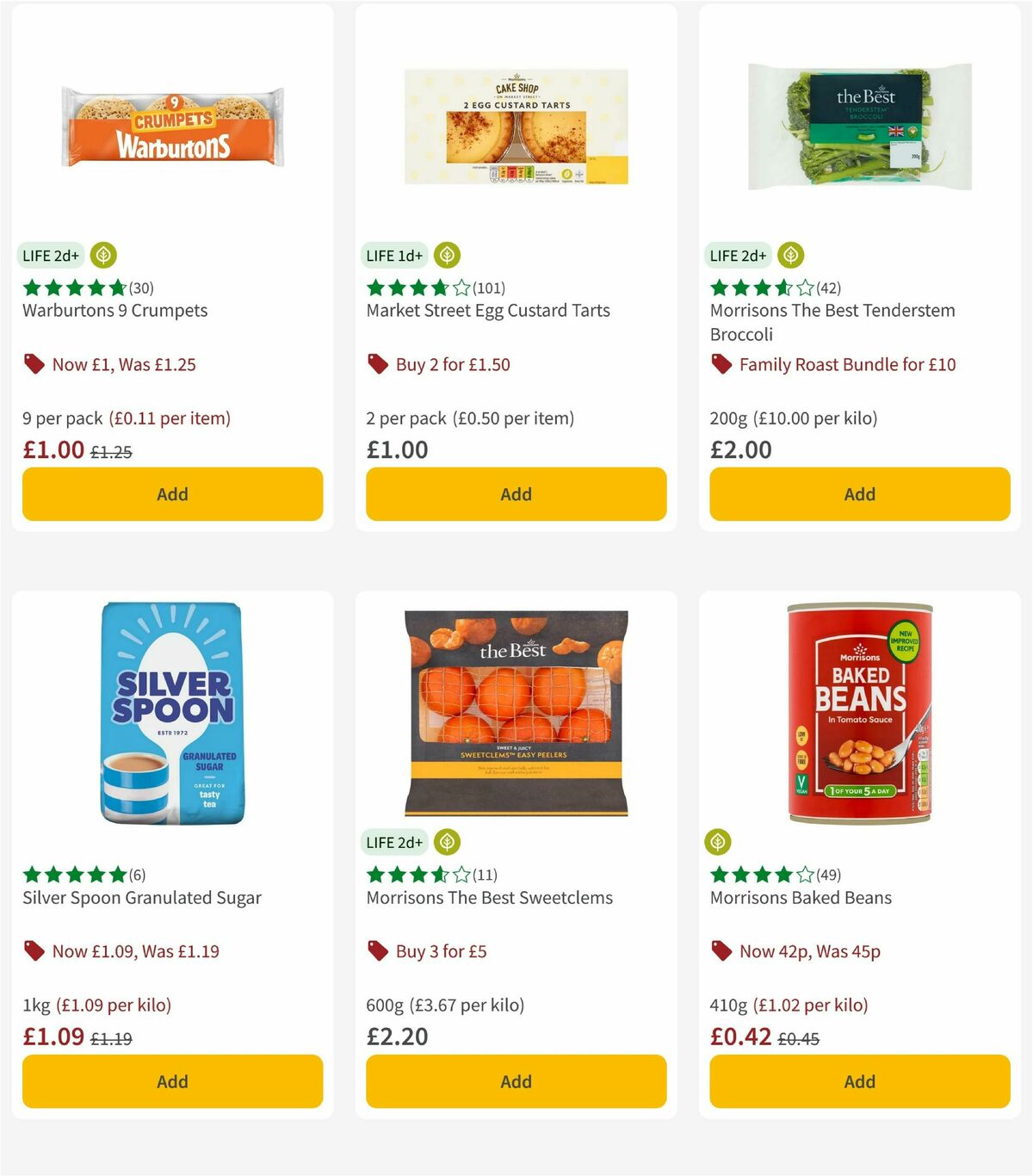
Task: Click the red price tag icon near 'Now £1, Was £1.25'
Action: click(34, 364)
